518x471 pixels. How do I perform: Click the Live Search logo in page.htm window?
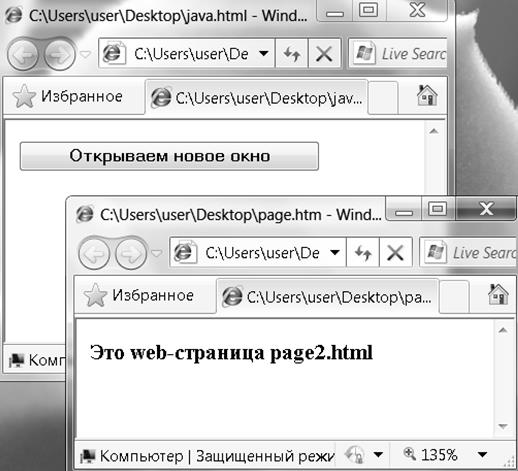tap(436, 252)
